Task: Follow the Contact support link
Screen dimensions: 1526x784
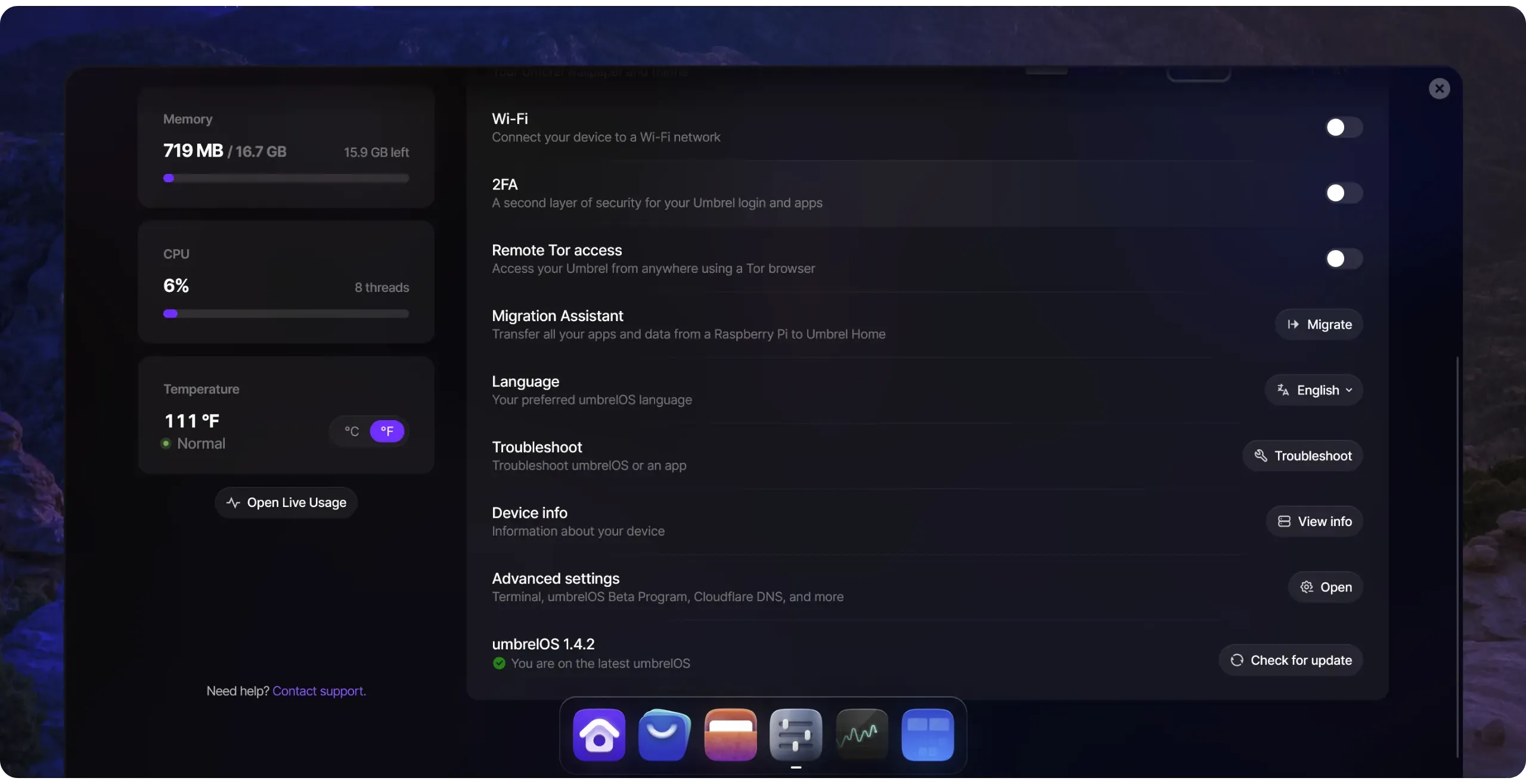Action: [x=319, y=691]
